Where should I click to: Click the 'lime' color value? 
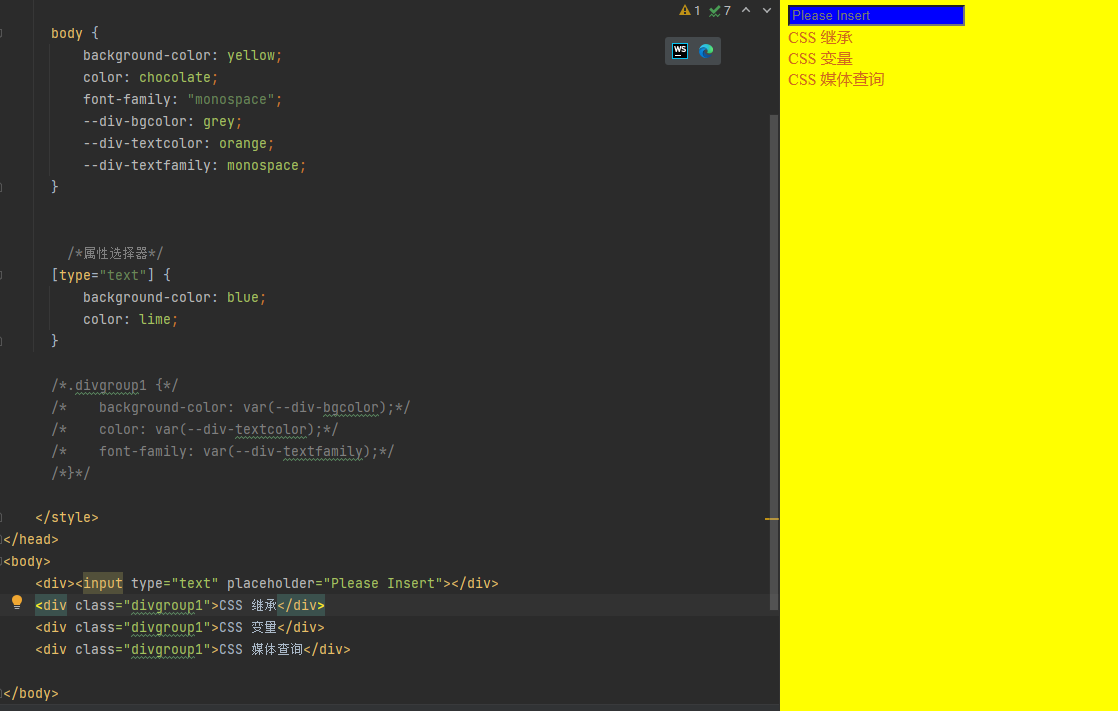point(155,319)
